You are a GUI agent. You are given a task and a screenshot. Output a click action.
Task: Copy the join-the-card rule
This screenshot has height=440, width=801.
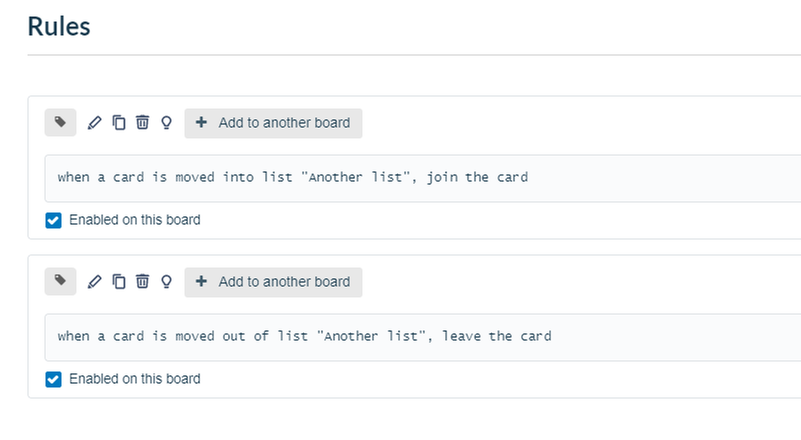(x=119, y=123)
